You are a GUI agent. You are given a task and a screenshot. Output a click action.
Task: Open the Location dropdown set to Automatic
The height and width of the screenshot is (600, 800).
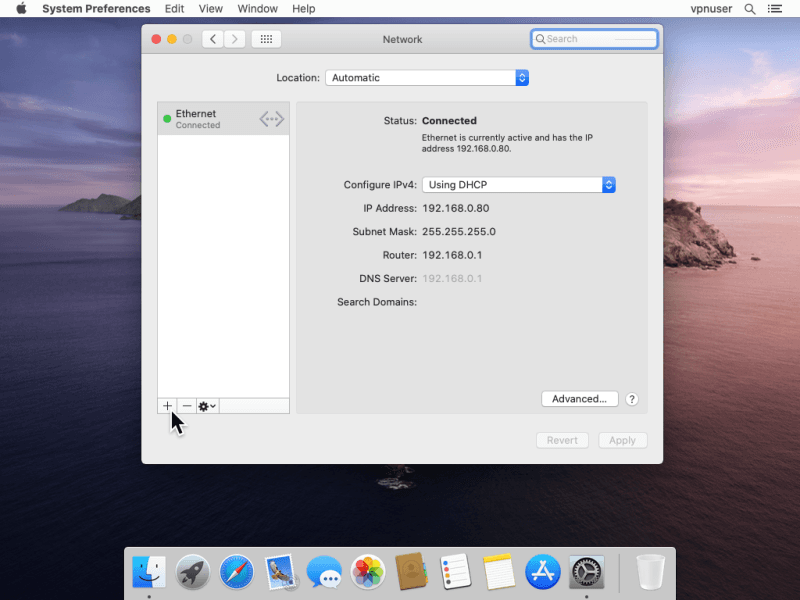427,78
